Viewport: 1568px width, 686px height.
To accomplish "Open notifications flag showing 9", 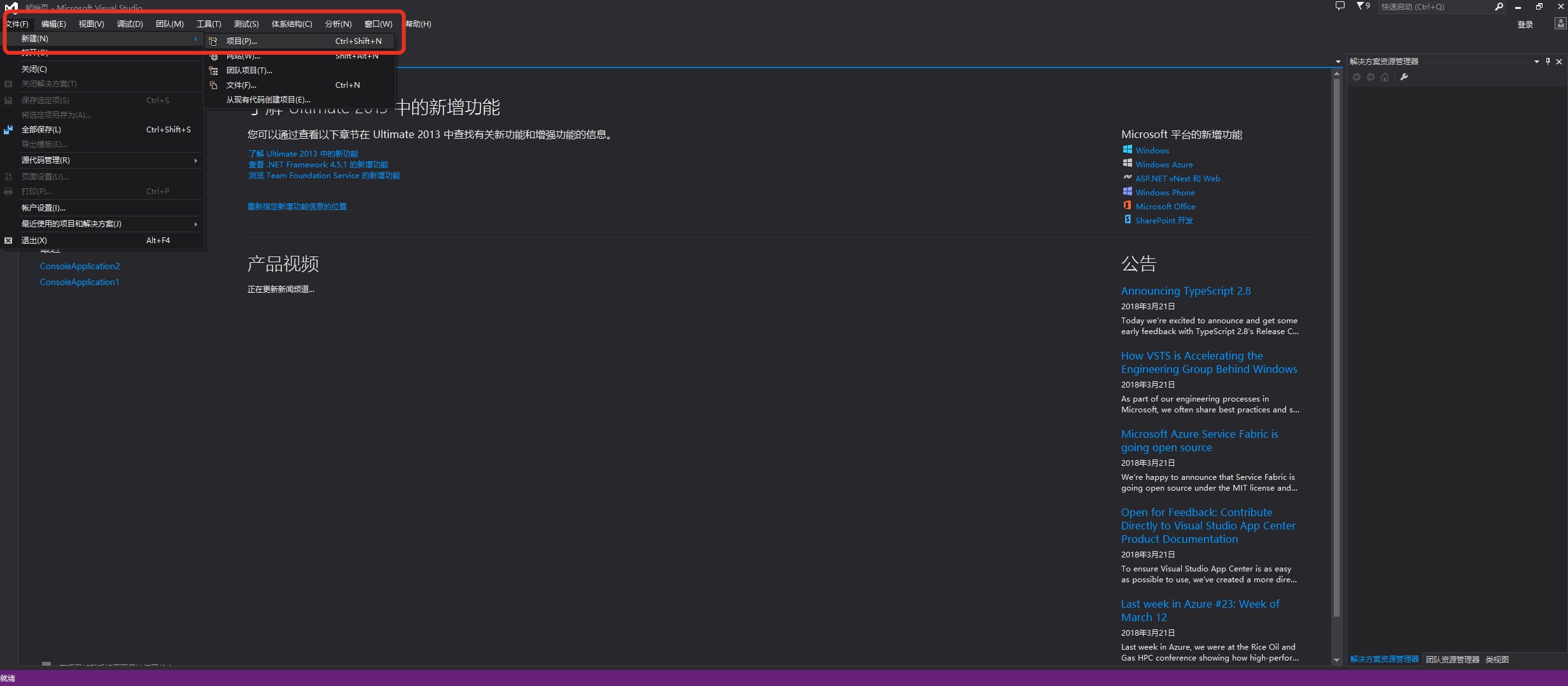I will [x=1363, y=6].
